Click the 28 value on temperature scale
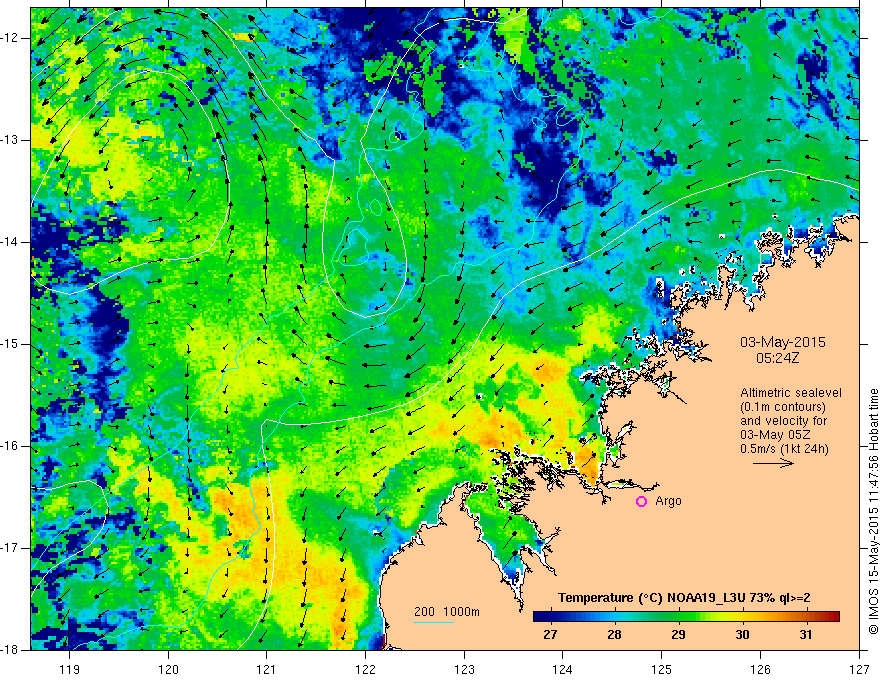The image size is (880, 680). click(x=614, y=635)
